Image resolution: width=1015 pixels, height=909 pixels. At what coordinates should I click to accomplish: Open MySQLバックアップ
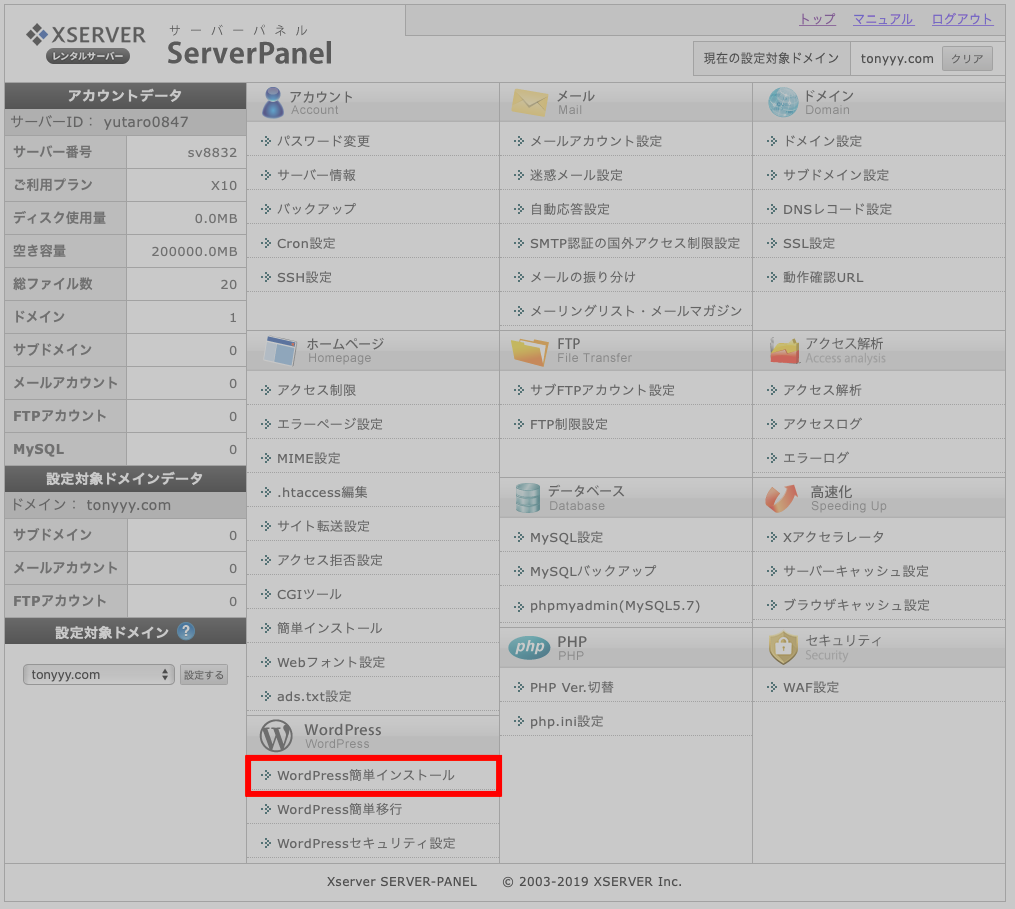pyautogui.click(x=593, y=571)
